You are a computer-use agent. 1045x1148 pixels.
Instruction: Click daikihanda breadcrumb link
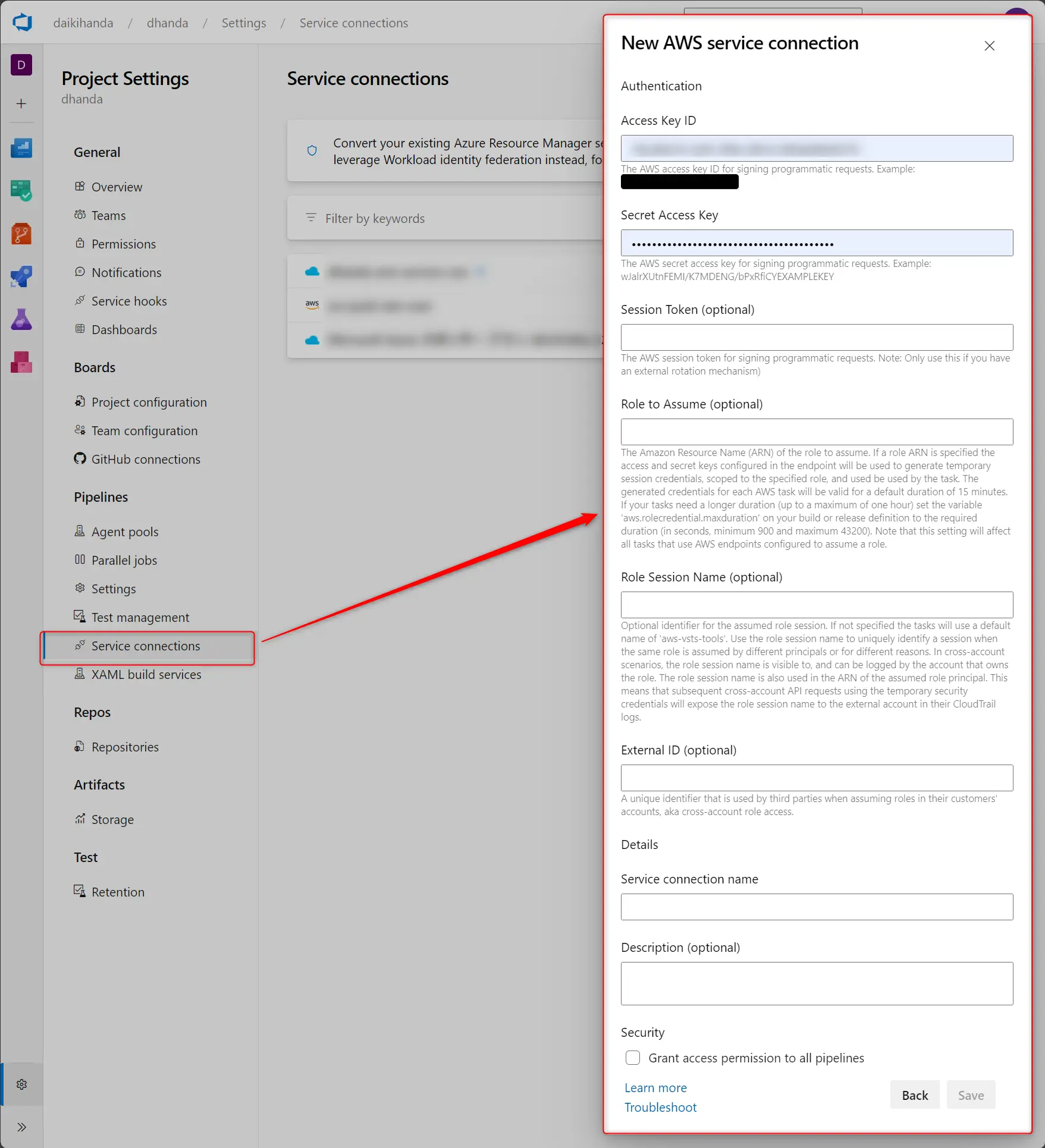point(83,23)
